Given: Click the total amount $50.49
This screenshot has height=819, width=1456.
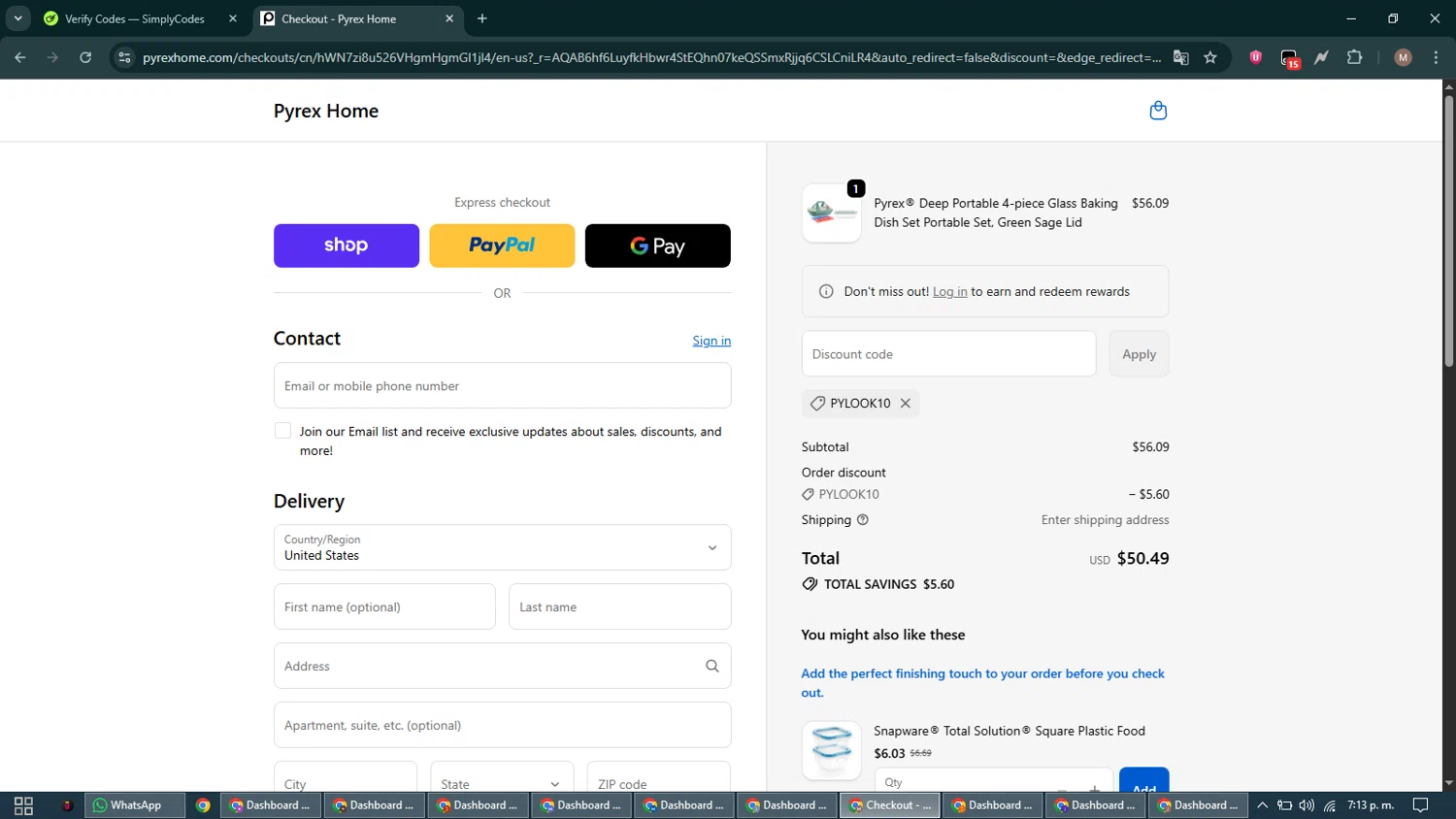Looking at the screenshot, I should coord(1142,558).
